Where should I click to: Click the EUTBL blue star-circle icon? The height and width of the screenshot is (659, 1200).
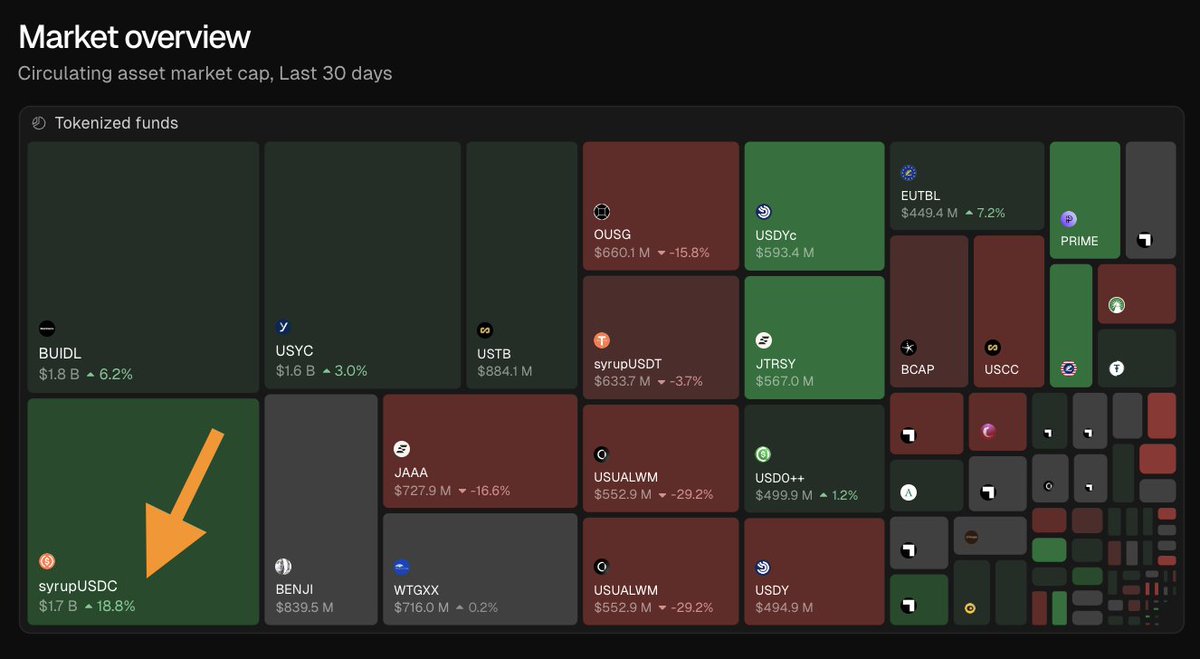click(x=909, y=173)
